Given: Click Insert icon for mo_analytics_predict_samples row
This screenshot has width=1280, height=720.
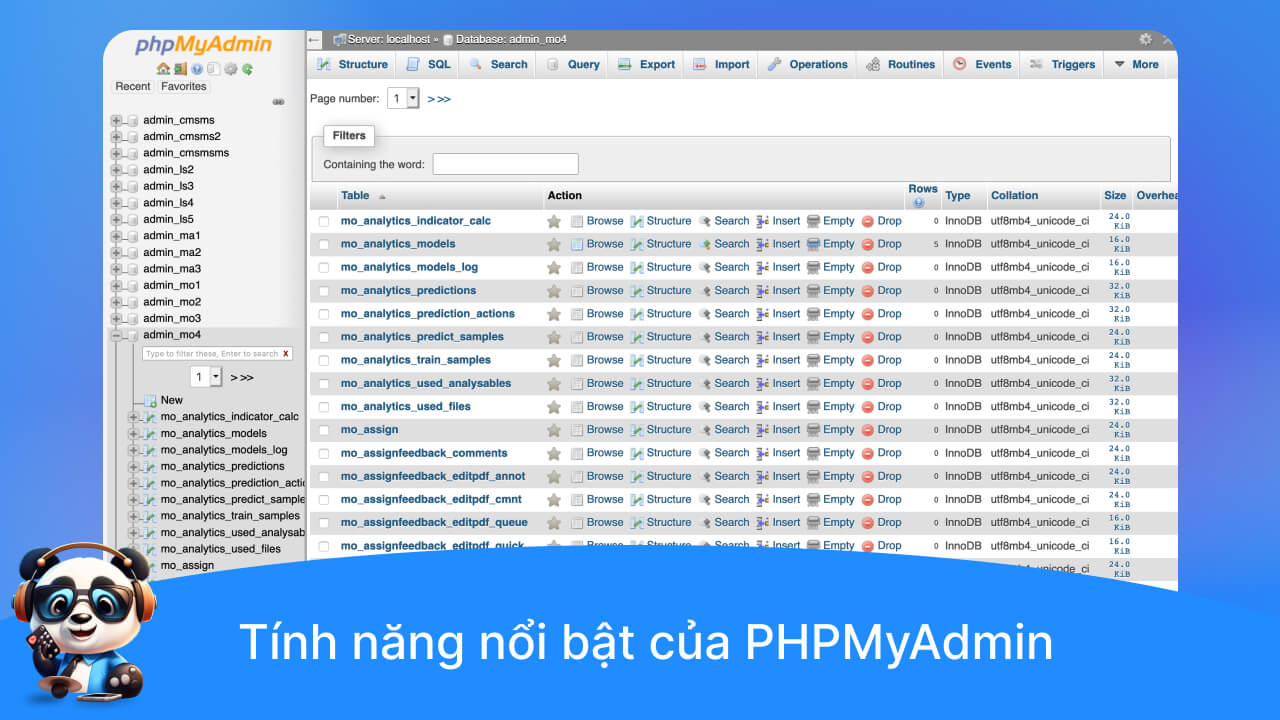Looking at the screenshot, I should pyautogui.click(x=763, y=337).
